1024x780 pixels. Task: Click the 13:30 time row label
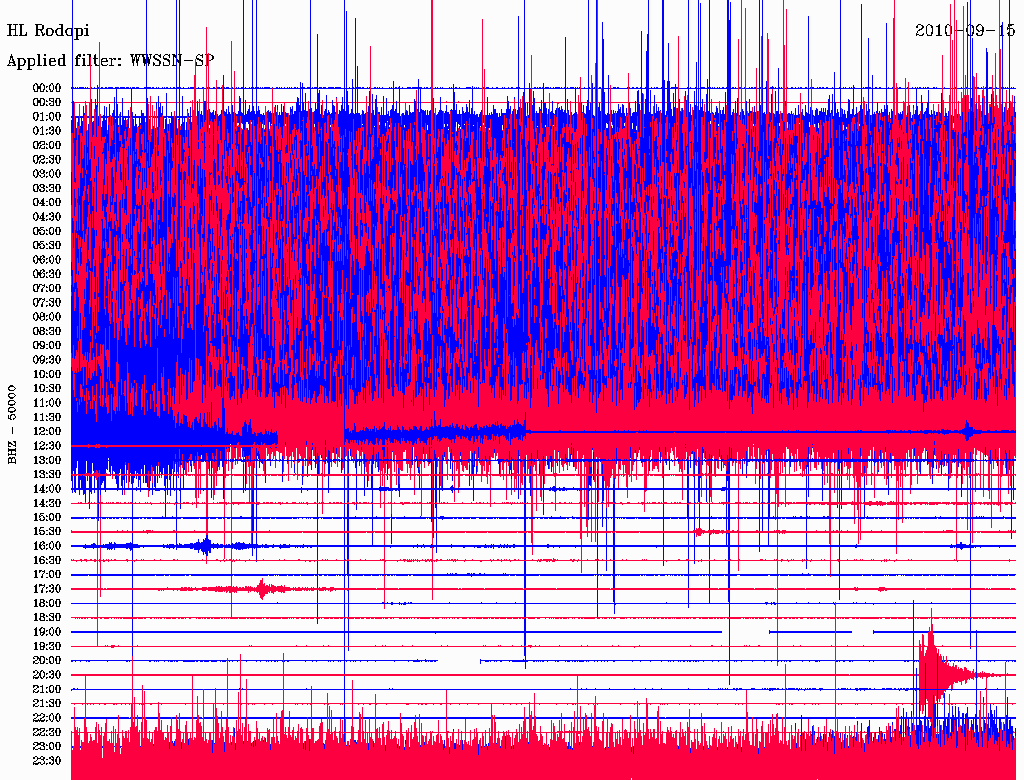pyautogui.click(x=47, y=474)
